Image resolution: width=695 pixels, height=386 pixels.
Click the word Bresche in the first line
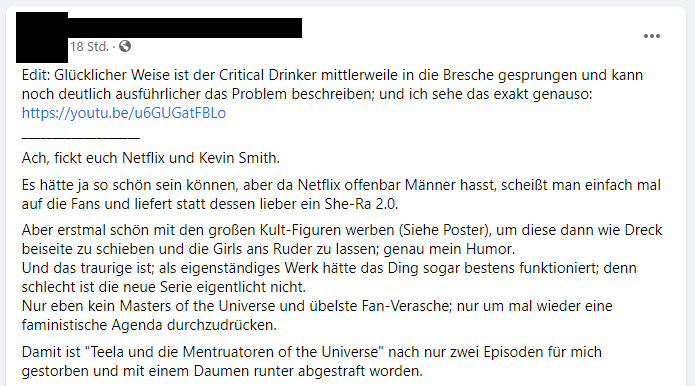(x=468, y=75)
